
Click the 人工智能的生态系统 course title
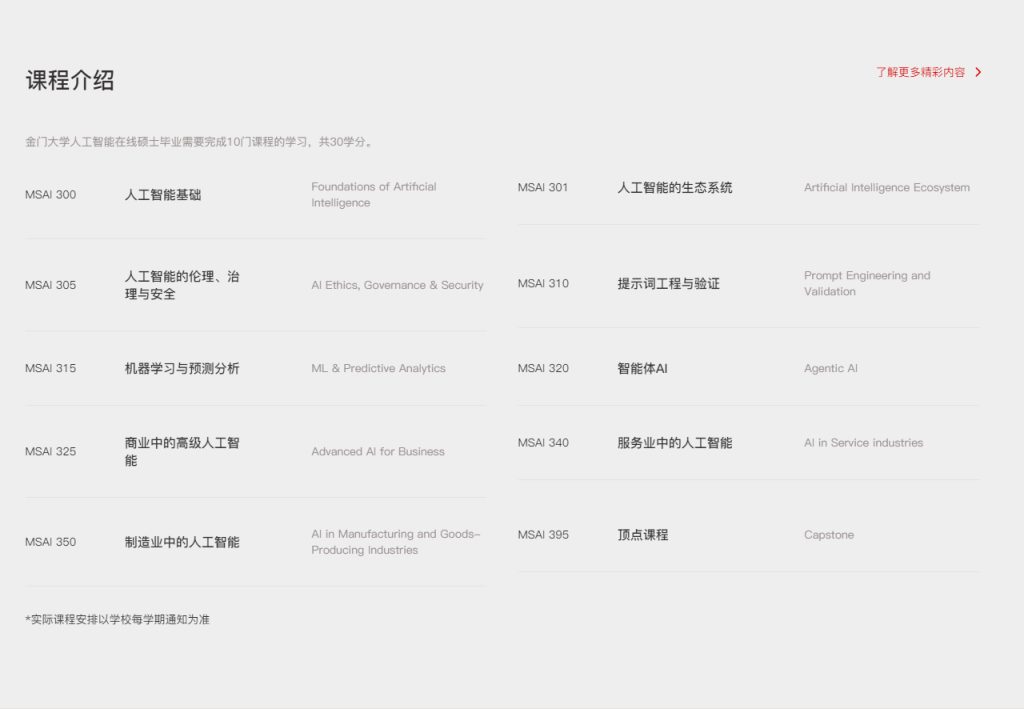tap(675, 187)
